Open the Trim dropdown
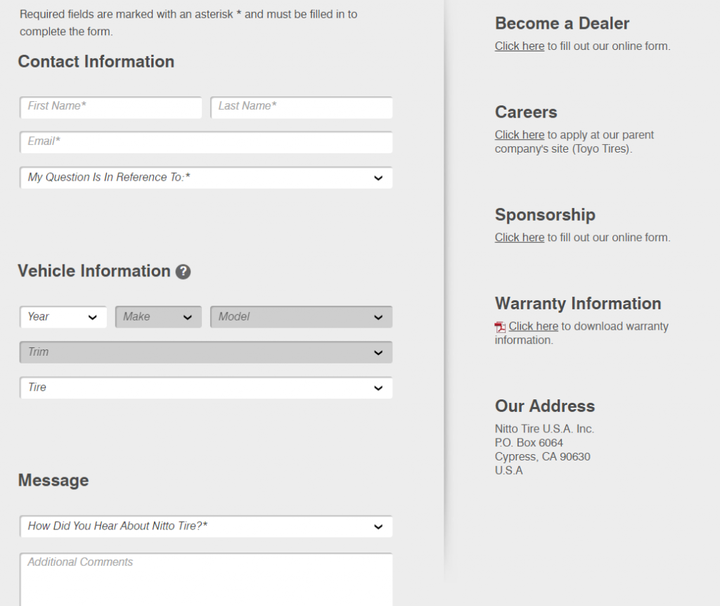 point(206,352)
